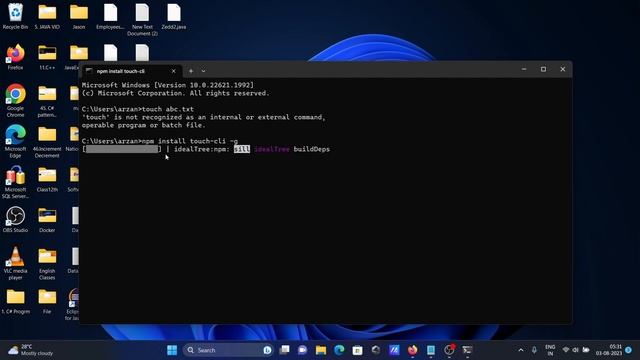Open Microsoft Edge from the taskbar
640x360 pixels.
[339, 350]
